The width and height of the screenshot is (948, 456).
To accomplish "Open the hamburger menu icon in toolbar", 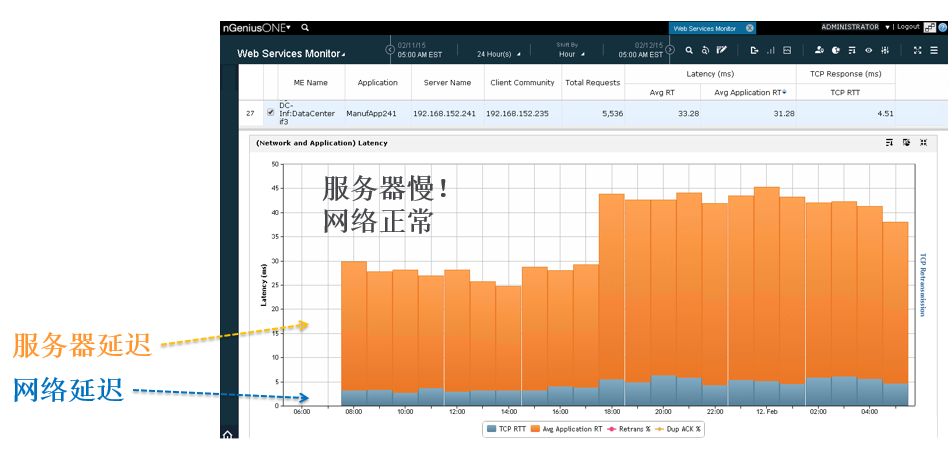I will pyautogui.click(x=934, y=51).
